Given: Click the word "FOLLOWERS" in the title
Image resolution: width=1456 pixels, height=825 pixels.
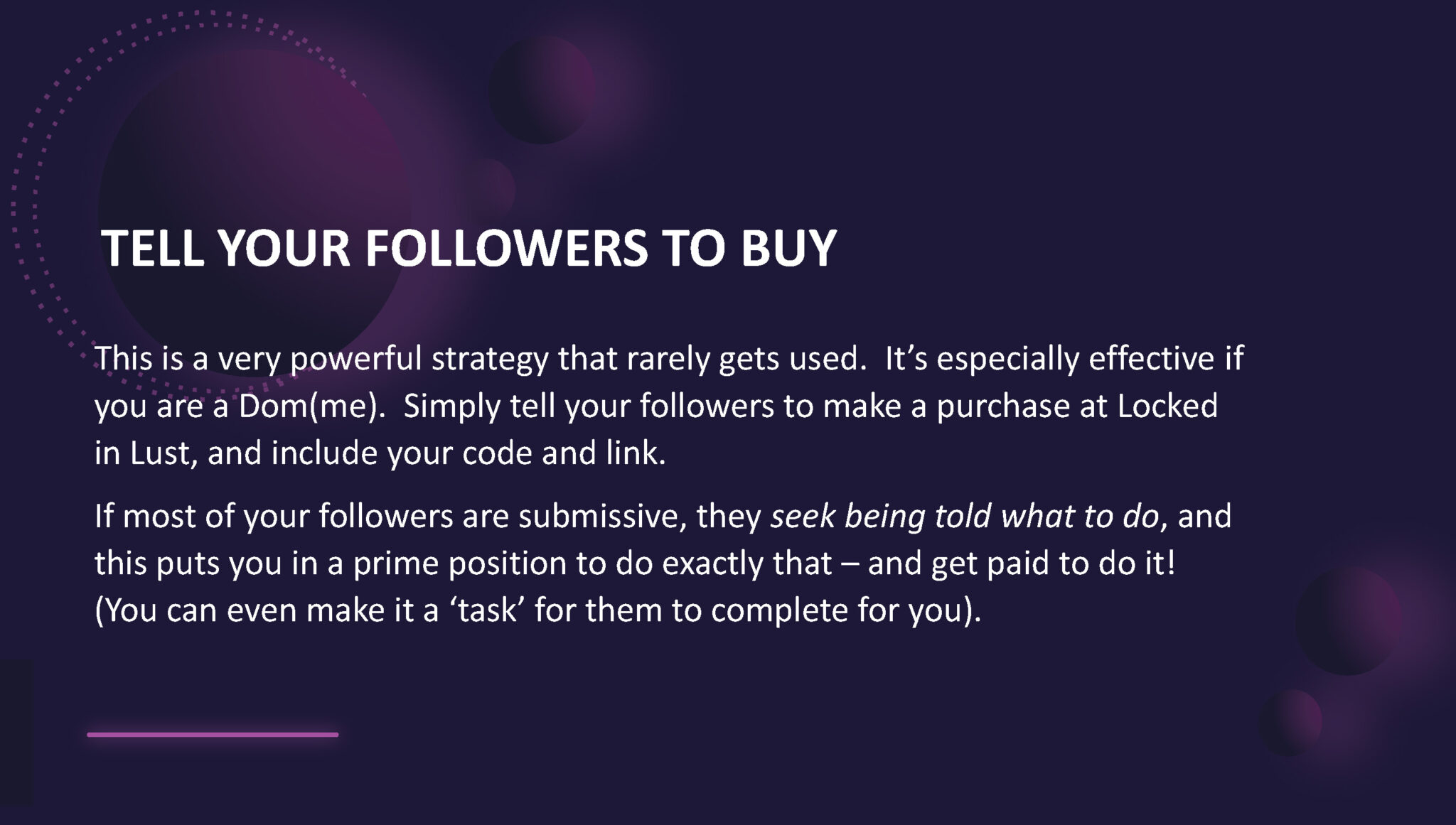Looking at the screenshot, I should [506, 248].
